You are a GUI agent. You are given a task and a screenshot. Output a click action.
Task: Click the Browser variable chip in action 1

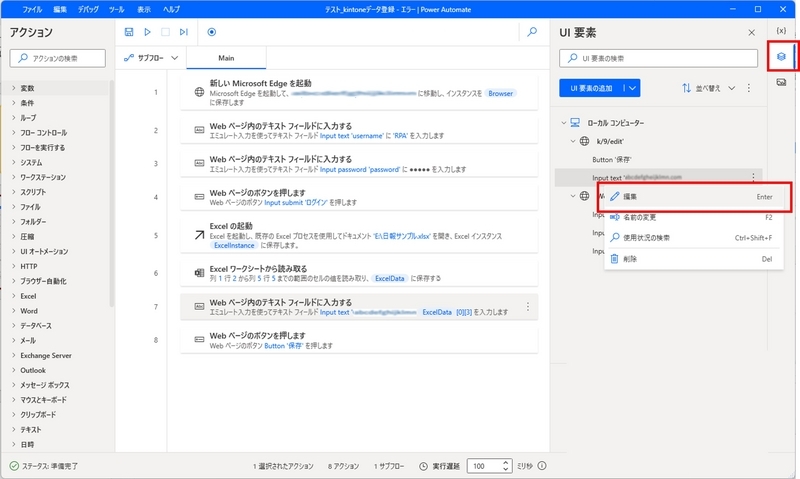click(x=500, y=93)
